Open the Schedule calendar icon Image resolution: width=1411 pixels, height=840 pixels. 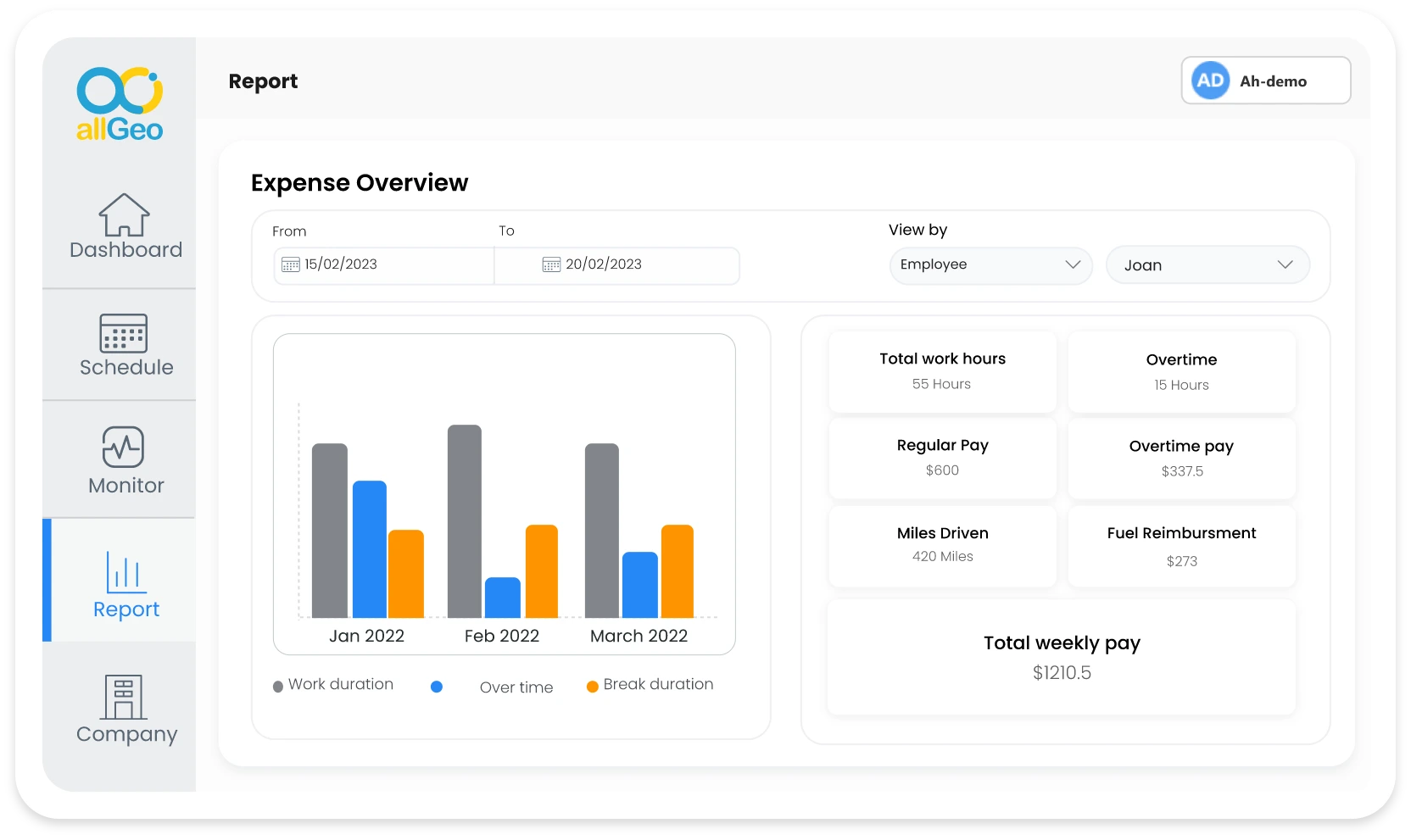coord(124,333)
